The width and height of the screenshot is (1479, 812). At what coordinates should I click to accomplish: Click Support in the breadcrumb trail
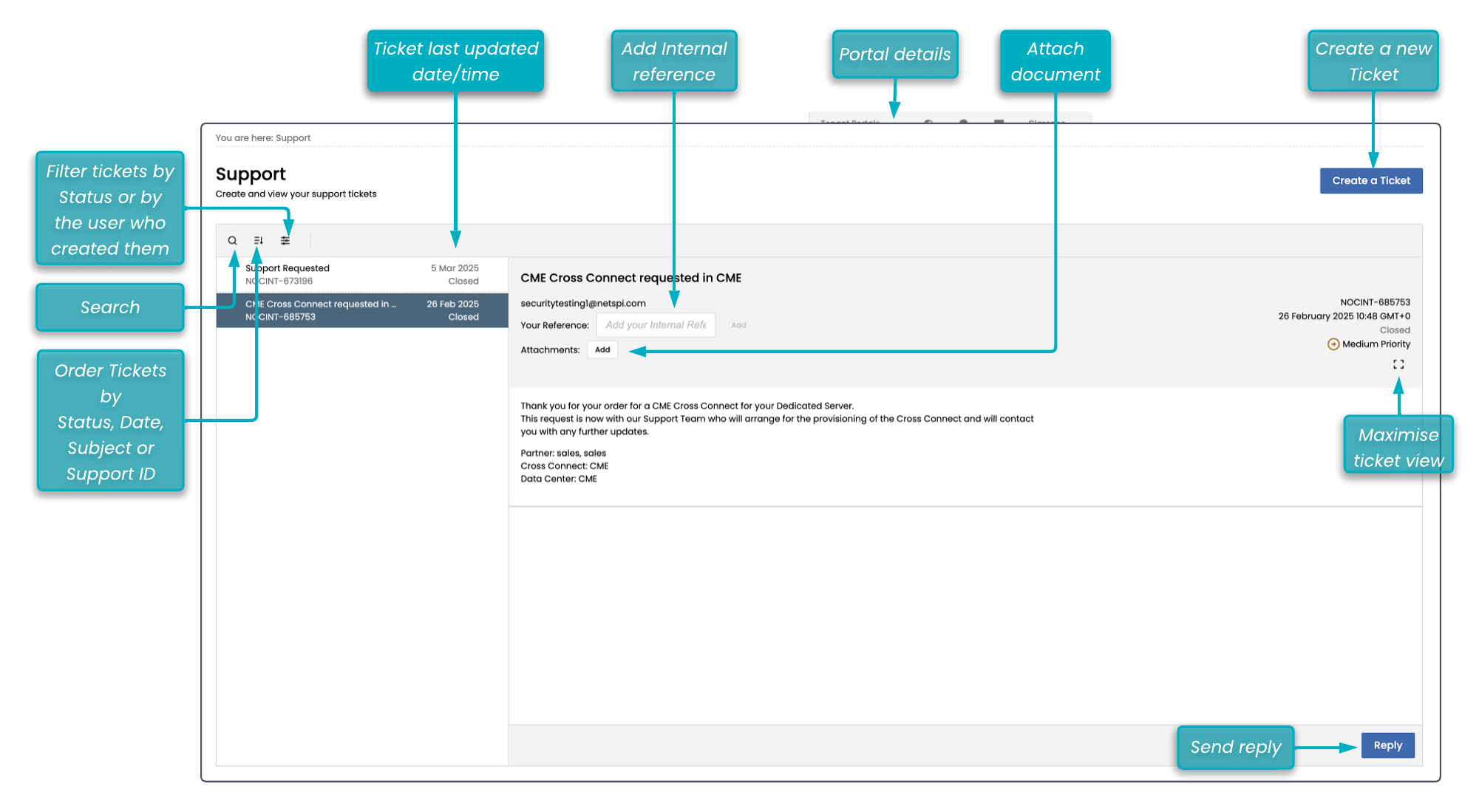293,138
